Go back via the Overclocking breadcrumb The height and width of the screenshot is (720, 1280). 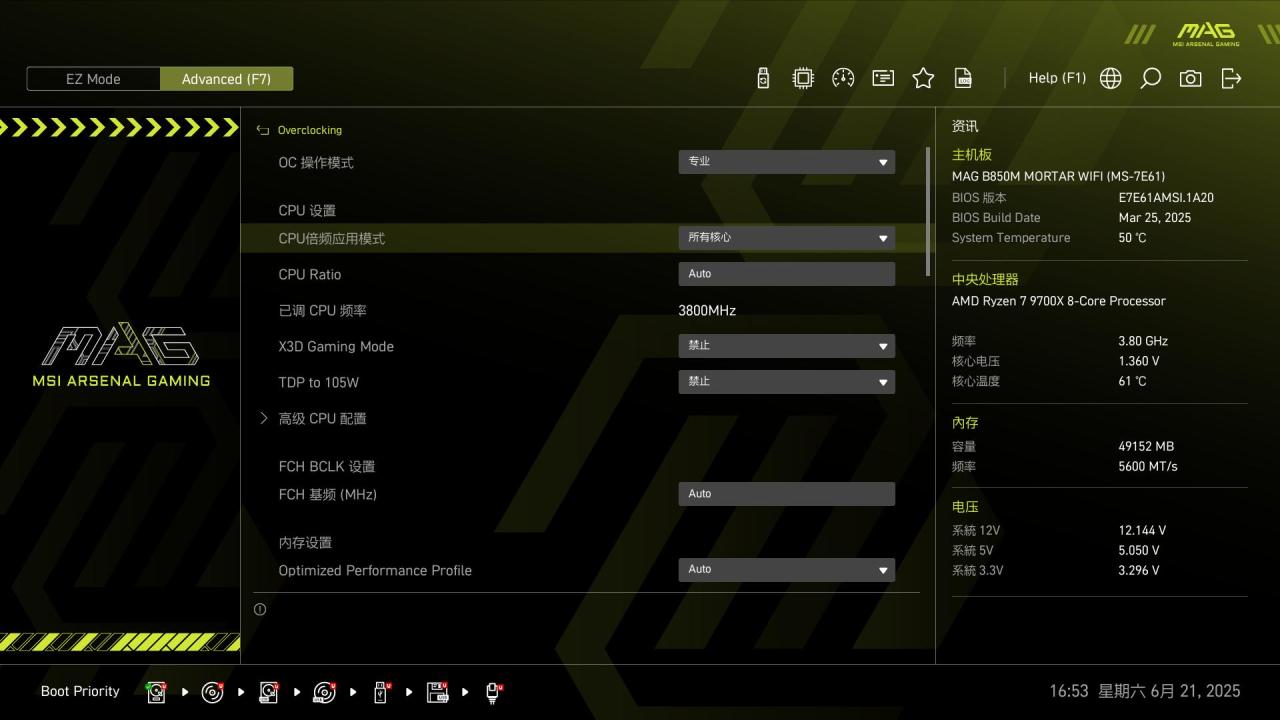(299, 130)
